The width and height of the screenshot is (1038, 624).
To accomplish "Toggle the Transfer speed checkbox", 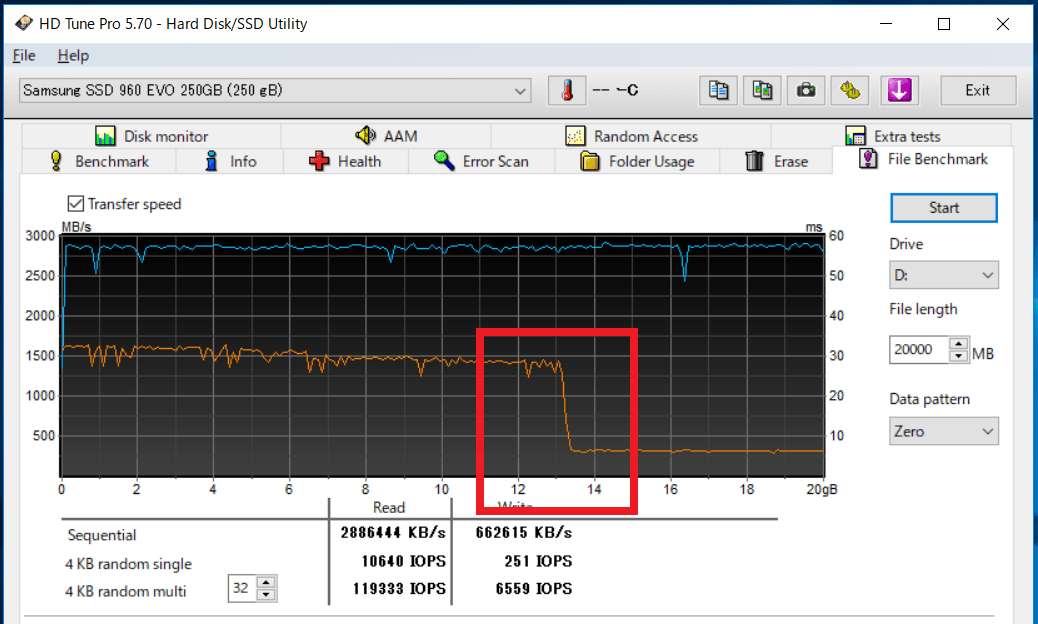I will click(x=76, y=204).
